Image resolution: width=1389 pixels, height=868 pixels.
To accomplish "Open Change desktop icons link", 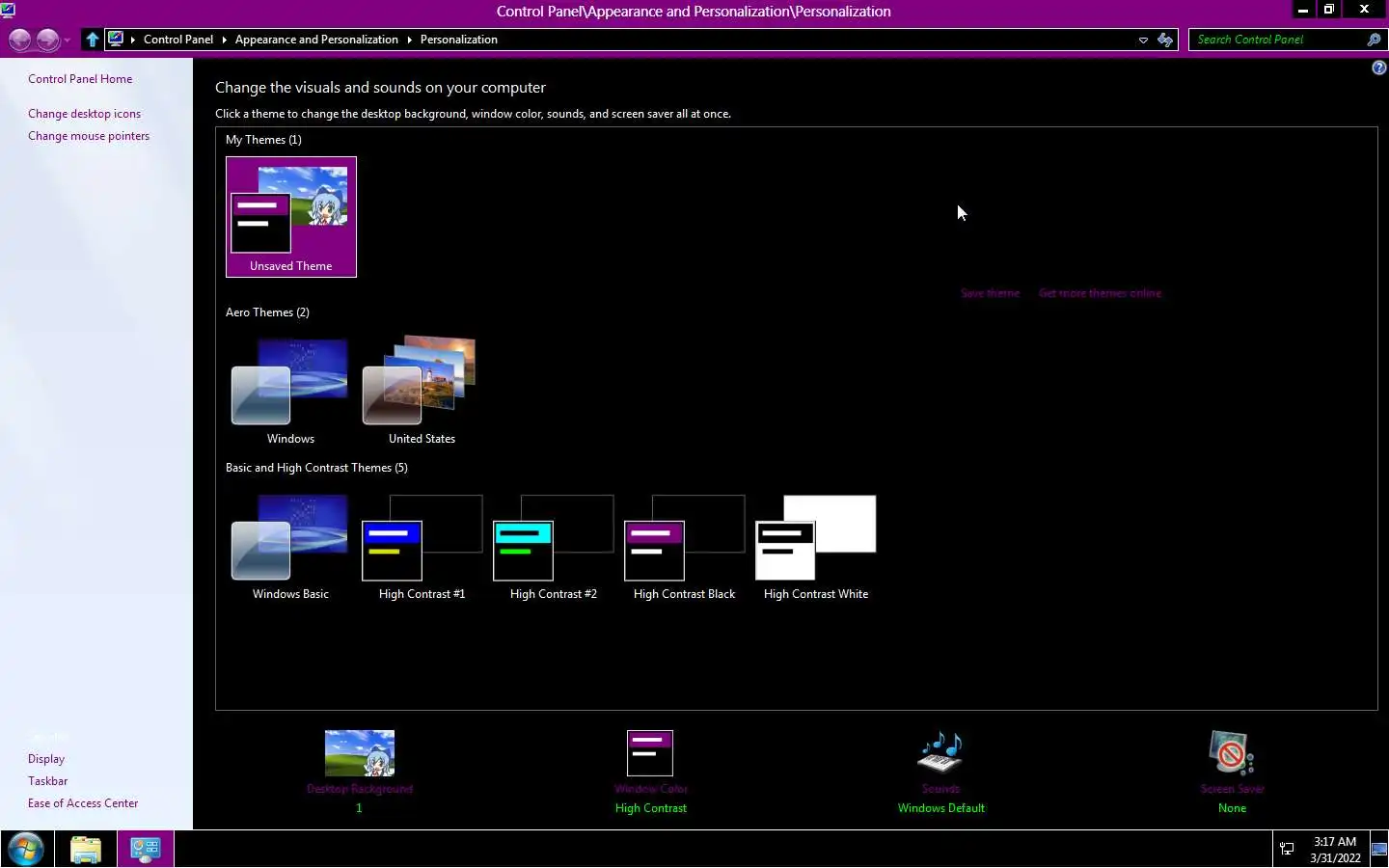I will [84, 114].
